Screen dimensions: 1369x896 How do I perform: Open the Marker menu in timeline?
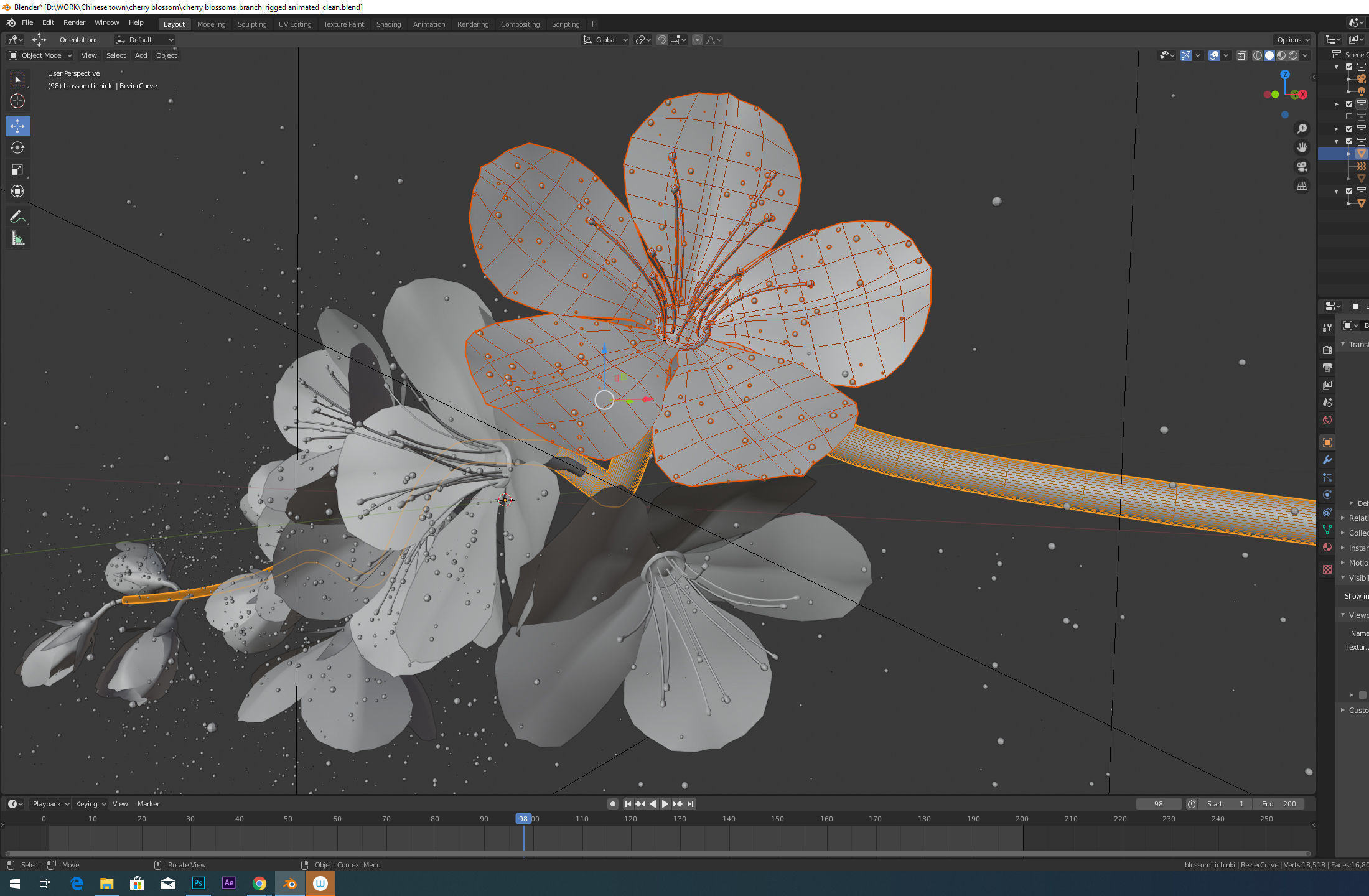(x=148, y=804)
